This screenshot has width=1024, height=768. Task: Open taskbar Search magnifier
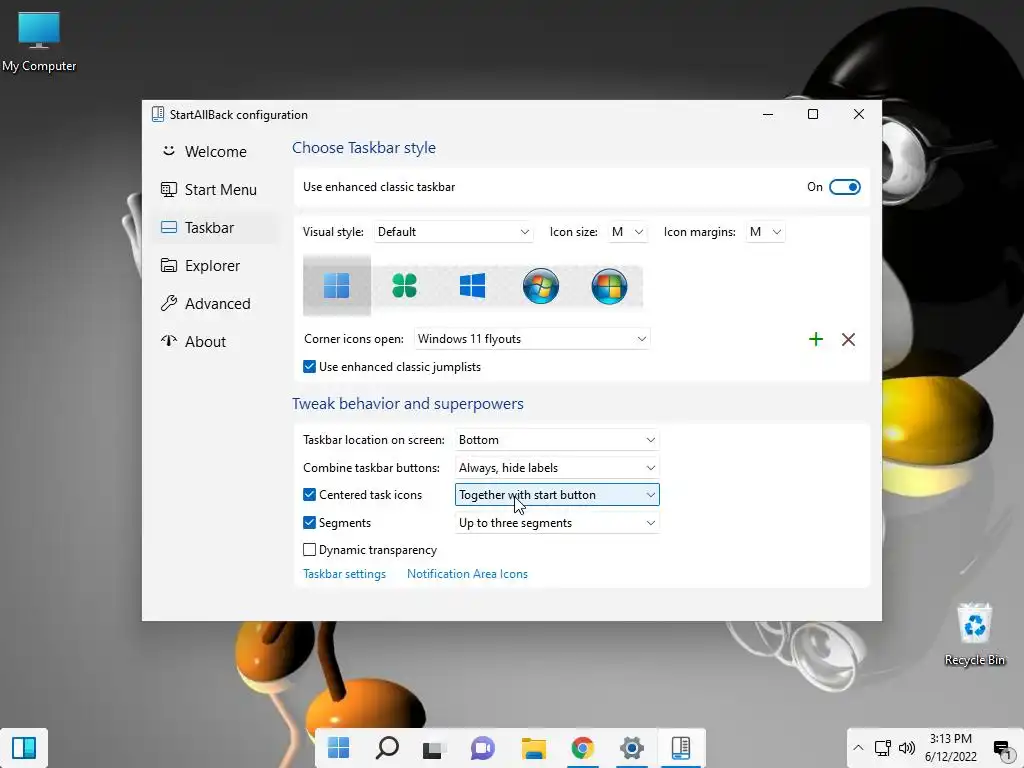coord(387,748)
